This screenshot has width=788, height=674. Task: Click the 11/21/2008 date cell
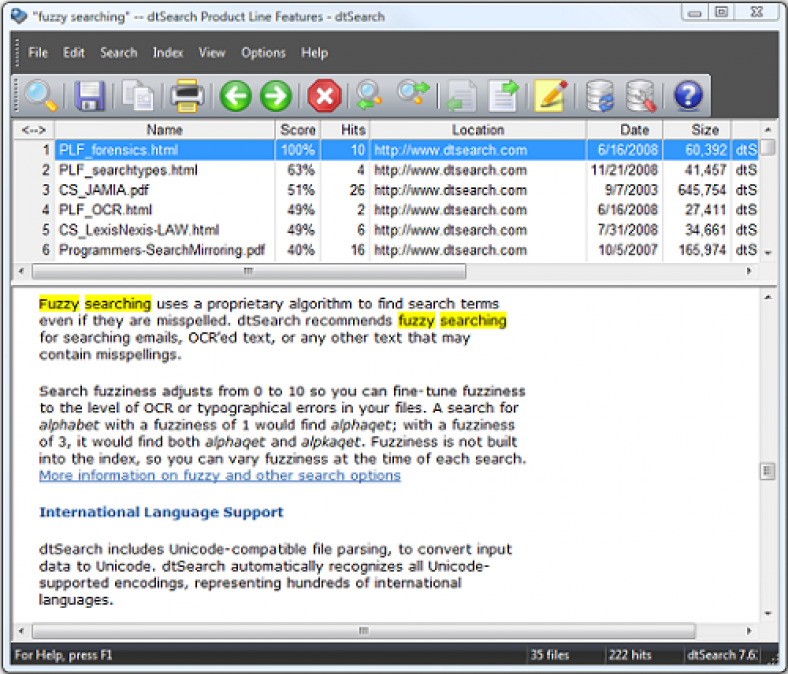pyautogui.click(x=624, y=170)
